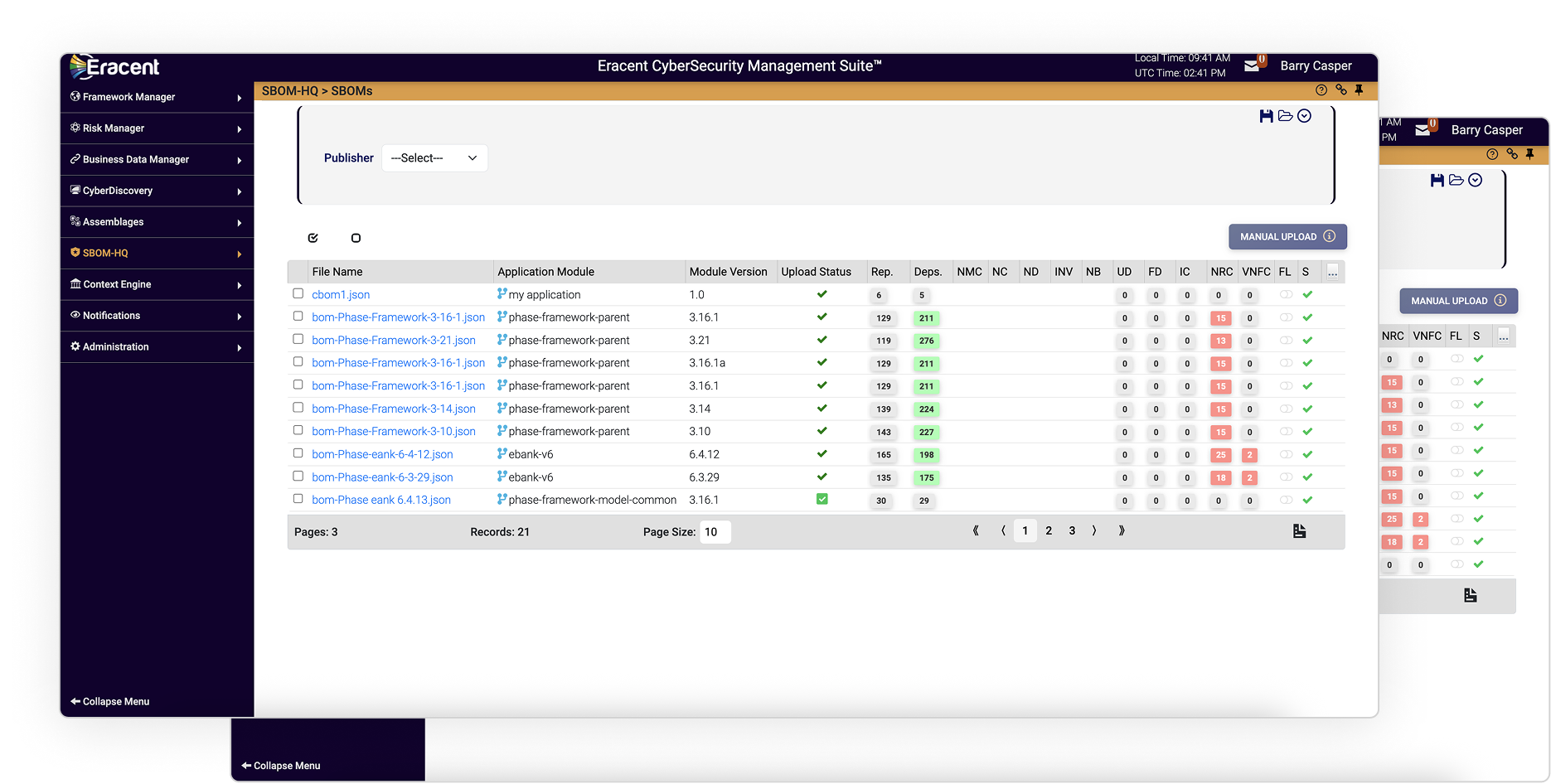Save the current filter settings
Viewport: 1551px width, 784px height.
[x=1266, y=116]
